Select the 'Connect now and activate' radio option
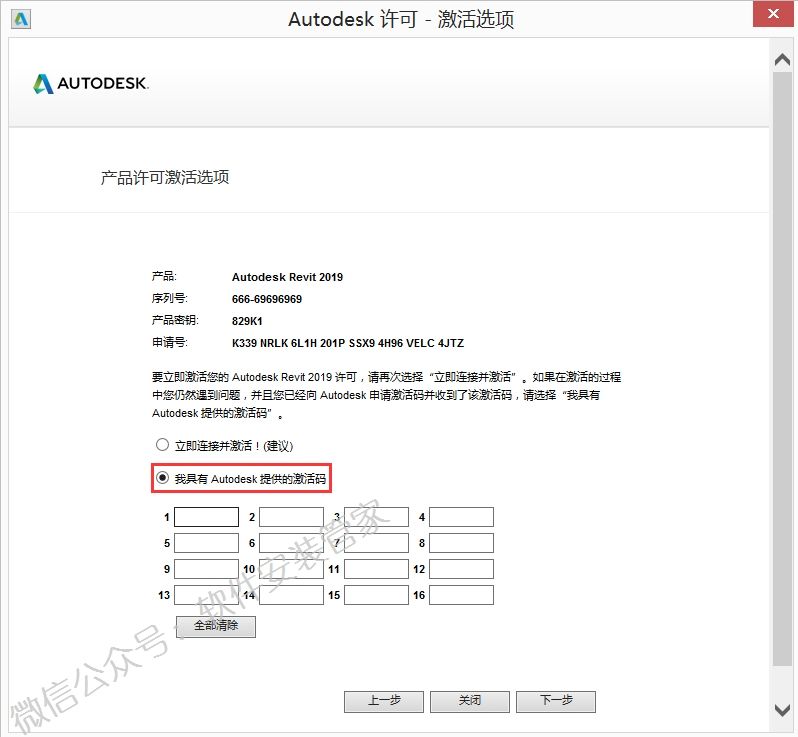 (163, 445)
